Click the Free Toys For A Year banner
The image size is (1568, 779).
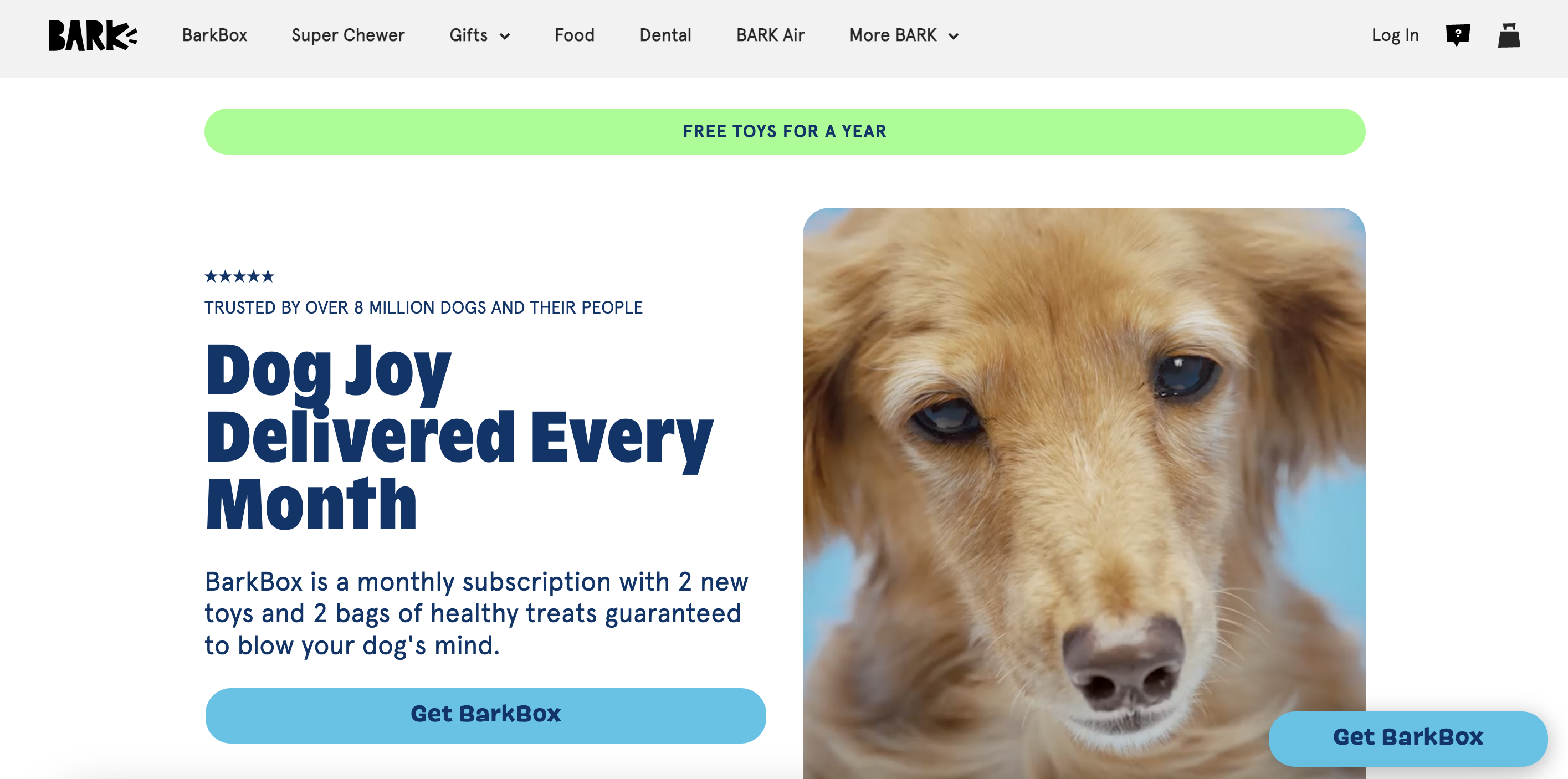(785, 131)
